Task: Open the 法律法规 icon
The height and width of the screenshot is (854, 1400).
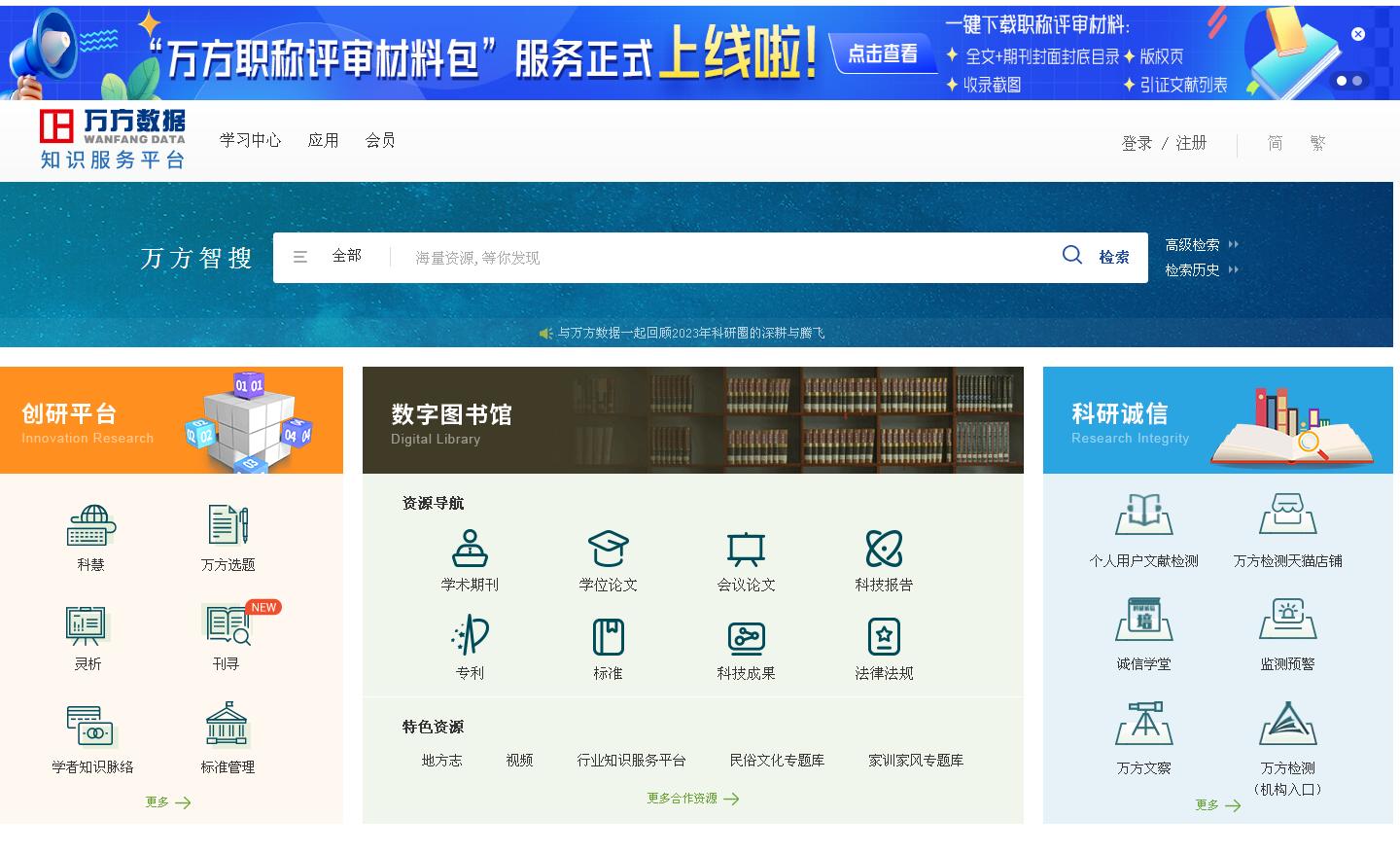Action: (x=884, y=637)
